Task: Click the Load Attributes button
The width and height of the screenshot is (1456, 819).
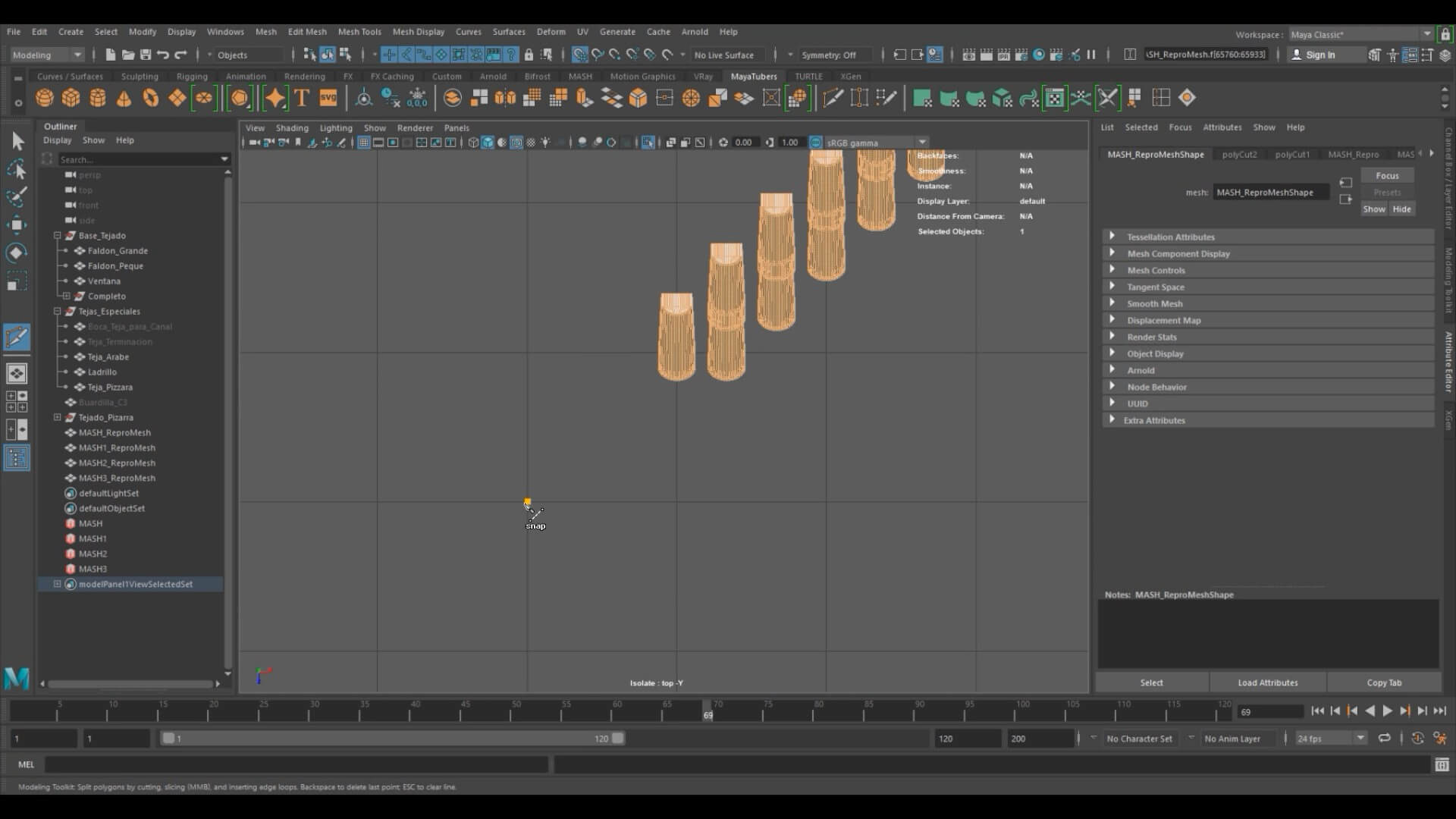Action: point(1267,682)
